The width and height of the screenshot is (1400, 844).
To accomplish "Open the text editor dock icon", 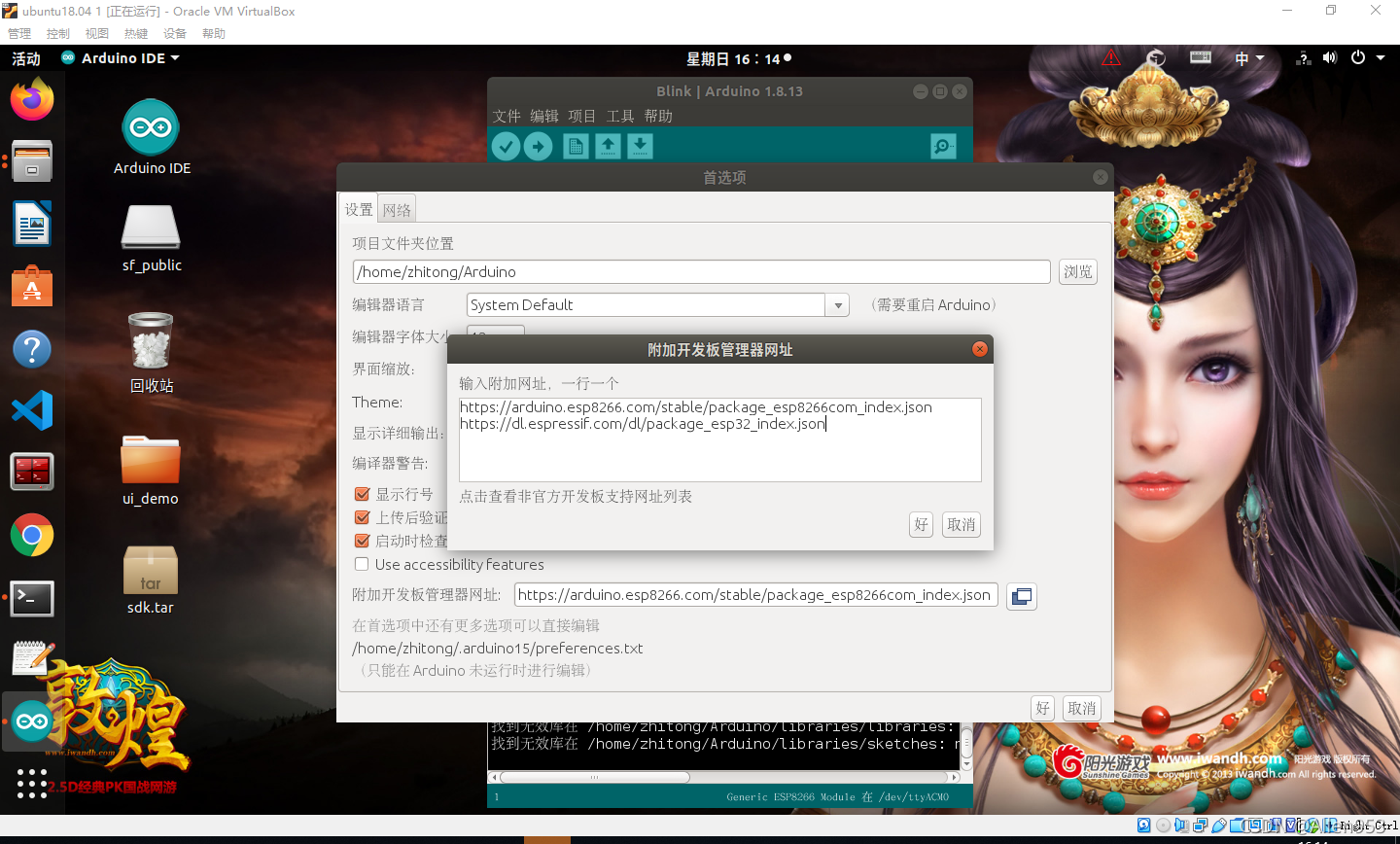I will point(32,659).
